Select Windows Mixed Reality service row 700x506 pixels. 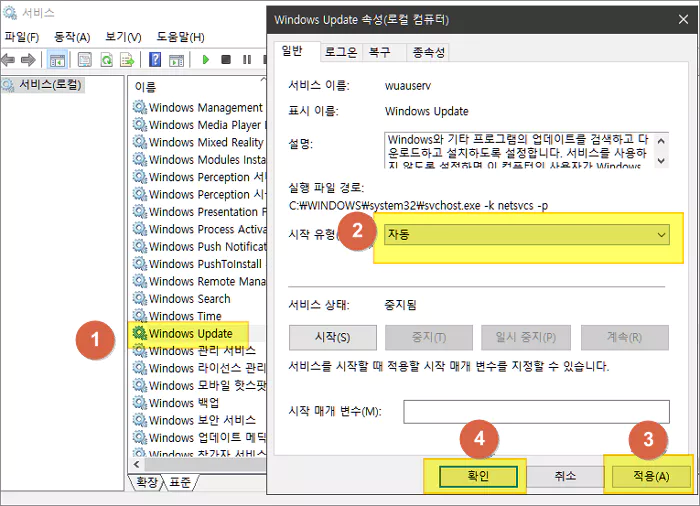pos(199,142)
